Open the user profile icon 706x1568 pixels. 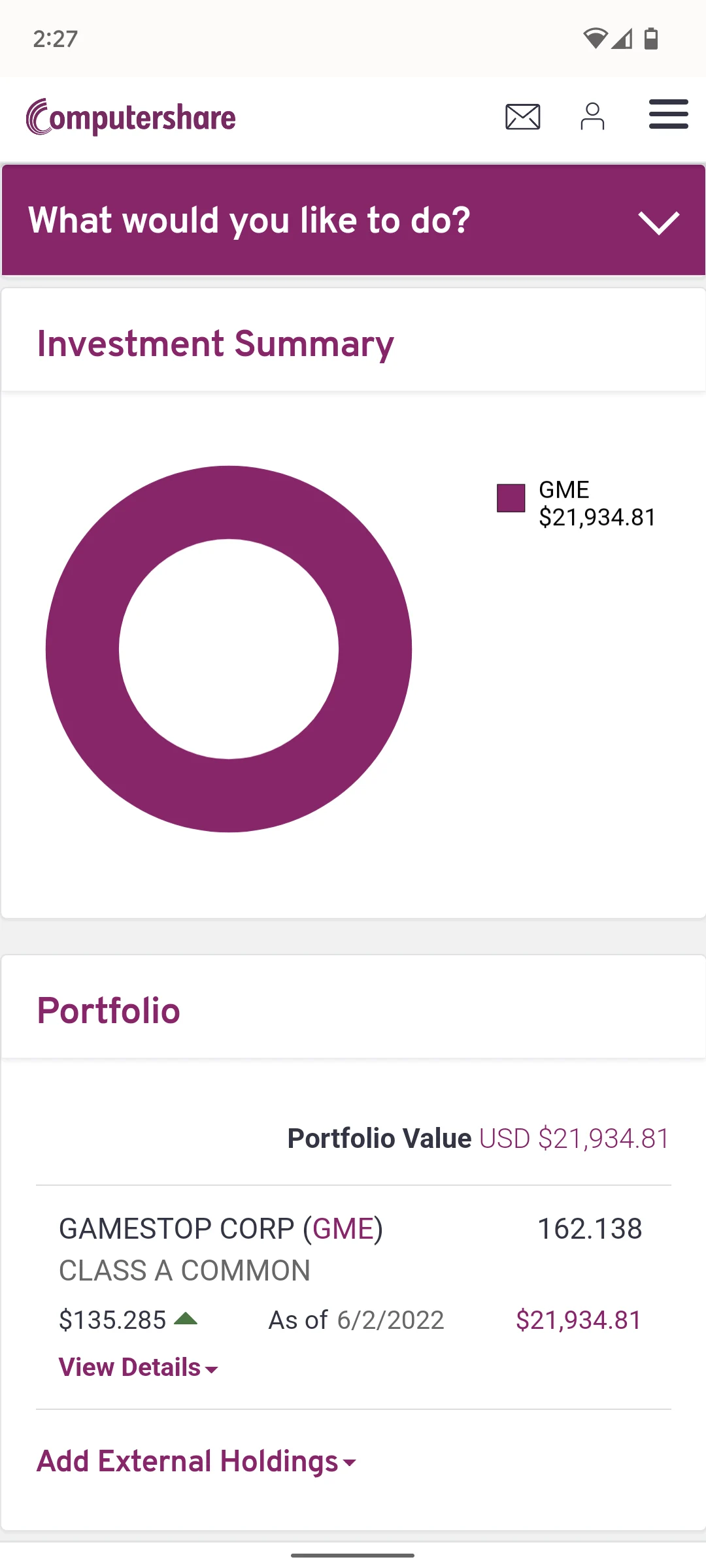point(592,117)
